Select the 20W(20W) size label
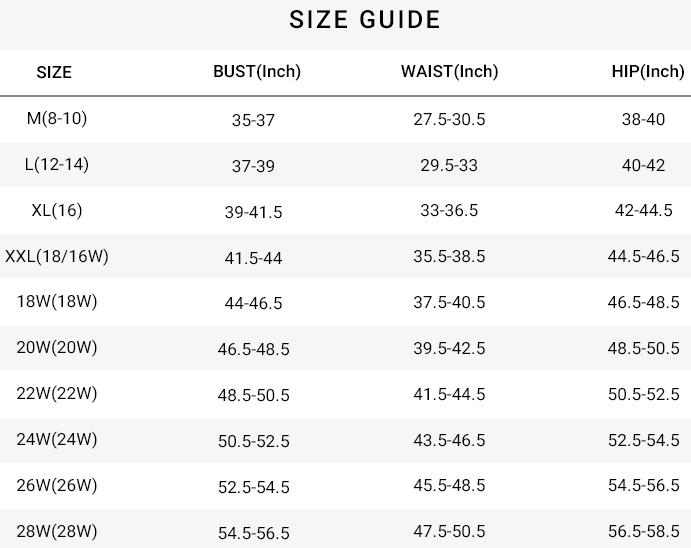The width and height of the screenshot is (691, 548). (57, 347)
